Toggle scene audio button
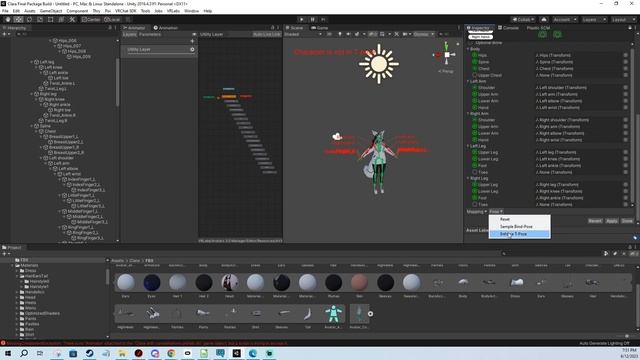The height and width of the screenshot is (360, 640). point(348,34)
